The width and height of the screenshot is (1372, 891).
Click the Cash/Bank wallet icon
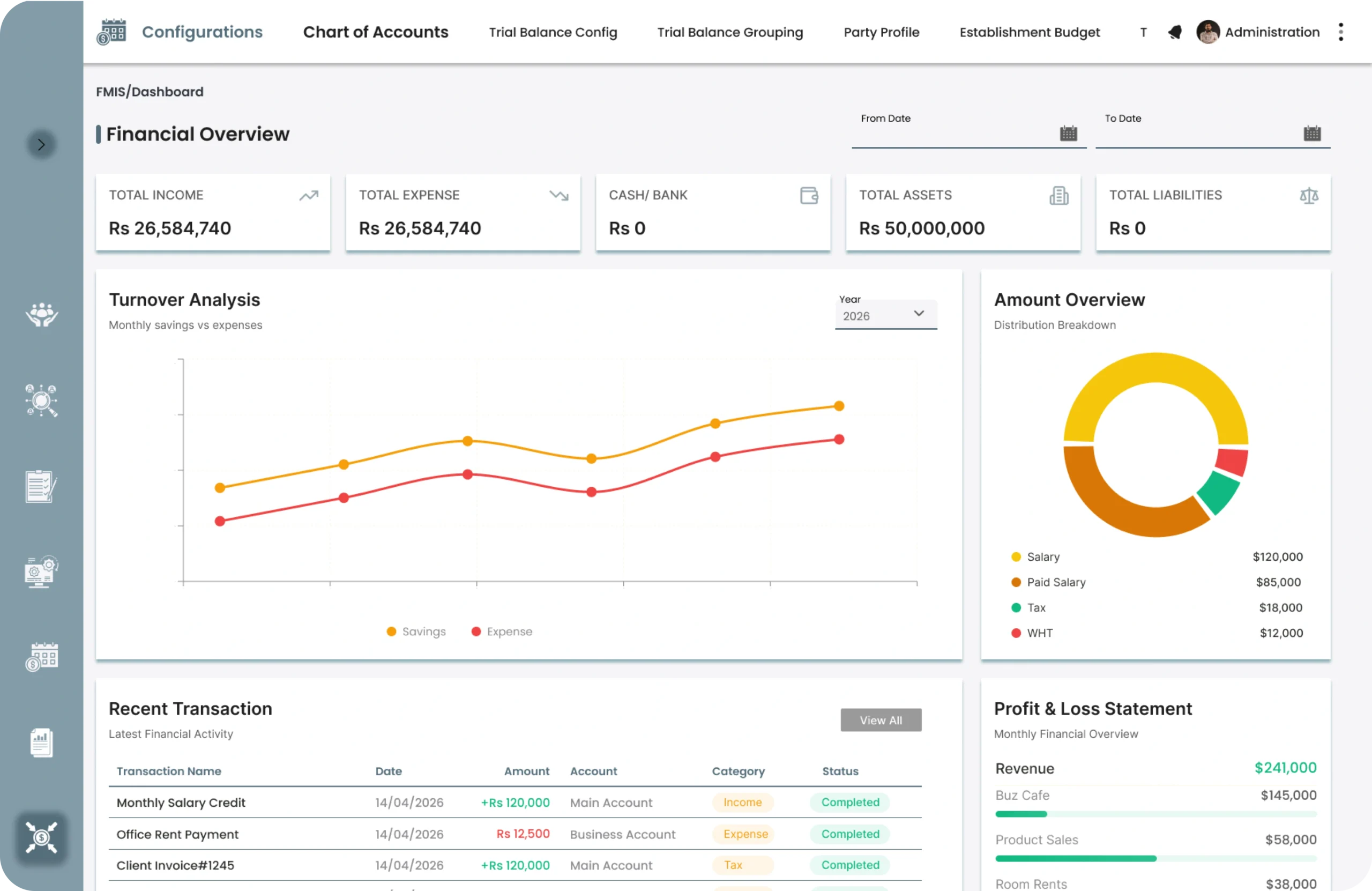click(x=809, y=196)
